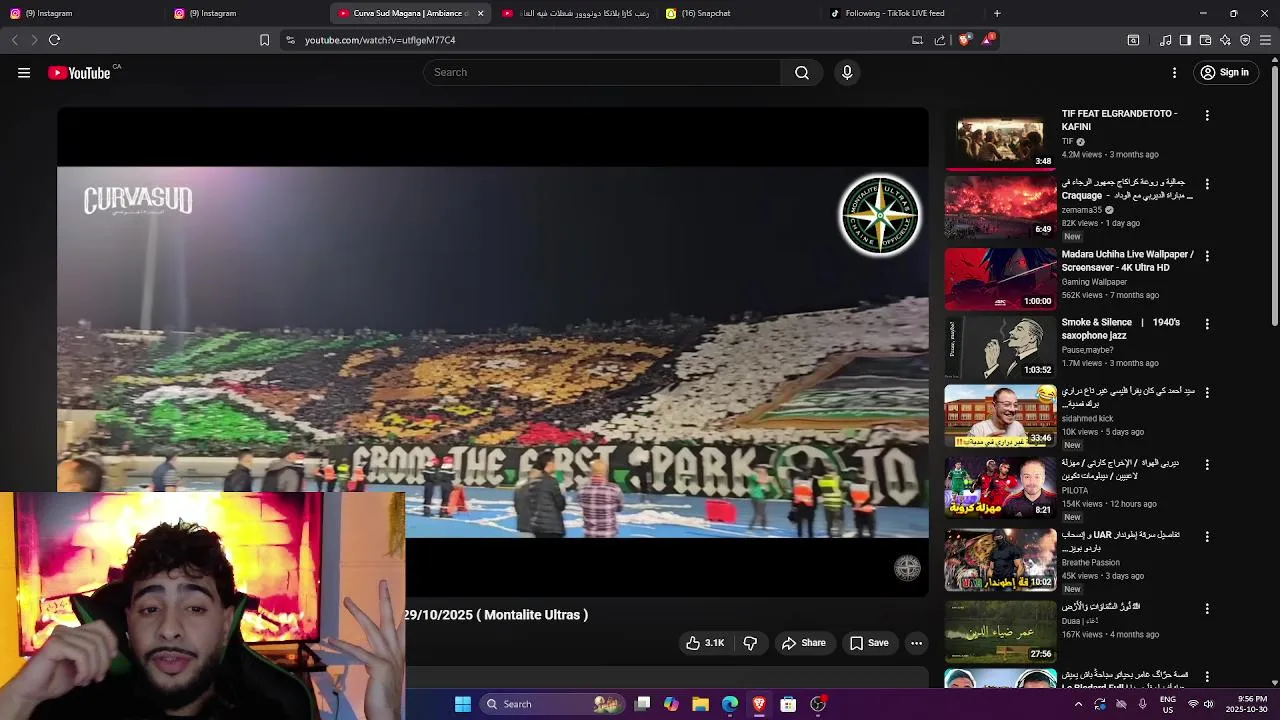The image size is (1280, 720).
Task: Click the YouTube search magnifier button
Action: (x=802, y=72)
